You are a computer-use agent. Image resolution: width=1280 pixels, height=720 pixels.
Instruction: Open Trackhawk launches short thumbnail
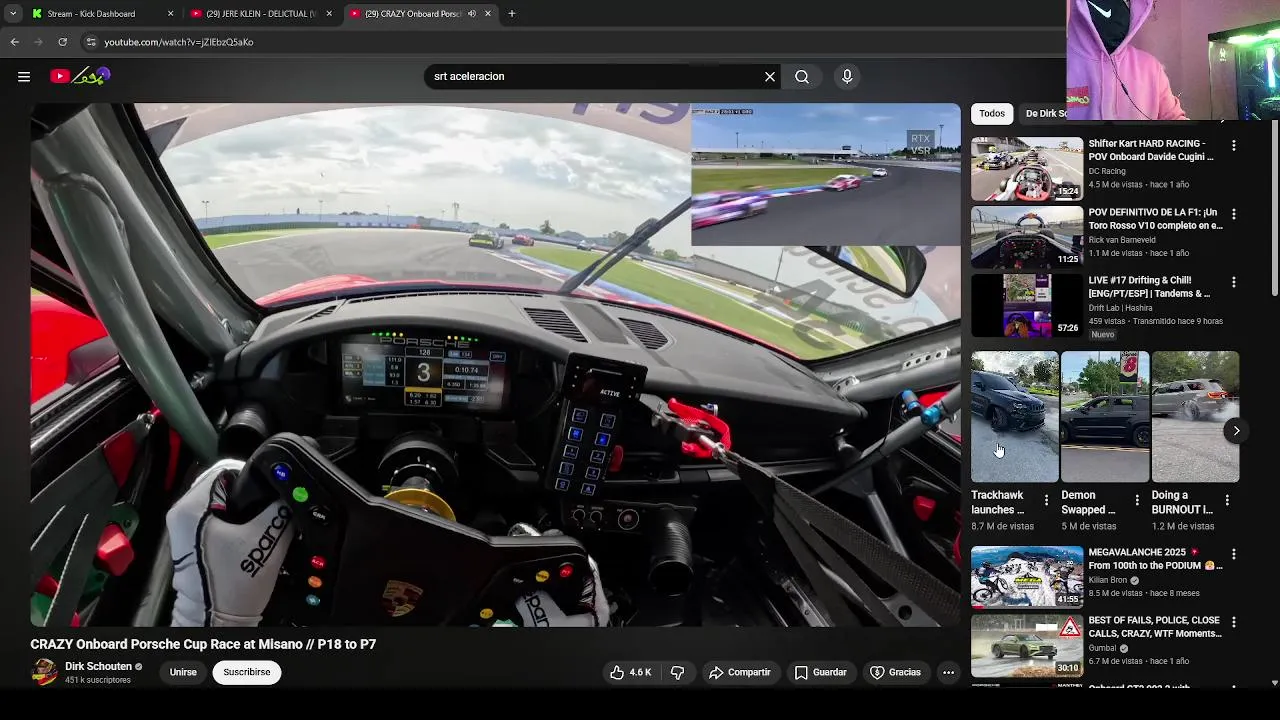point(1014,417)
